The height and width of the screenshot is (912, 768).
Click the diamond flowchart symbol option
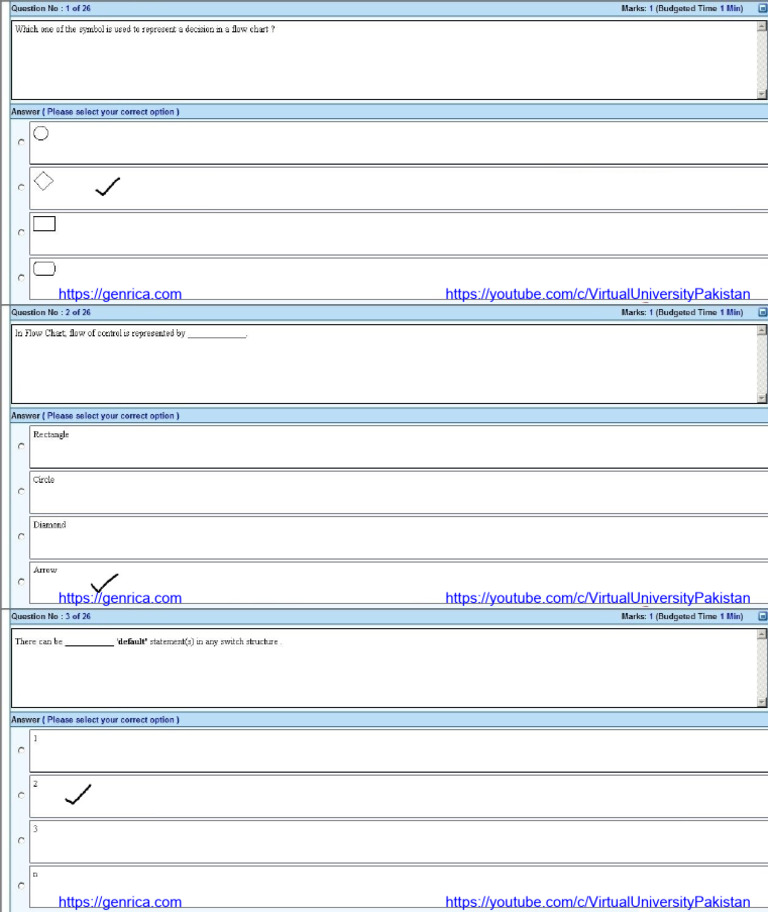[x=44, y=181]
